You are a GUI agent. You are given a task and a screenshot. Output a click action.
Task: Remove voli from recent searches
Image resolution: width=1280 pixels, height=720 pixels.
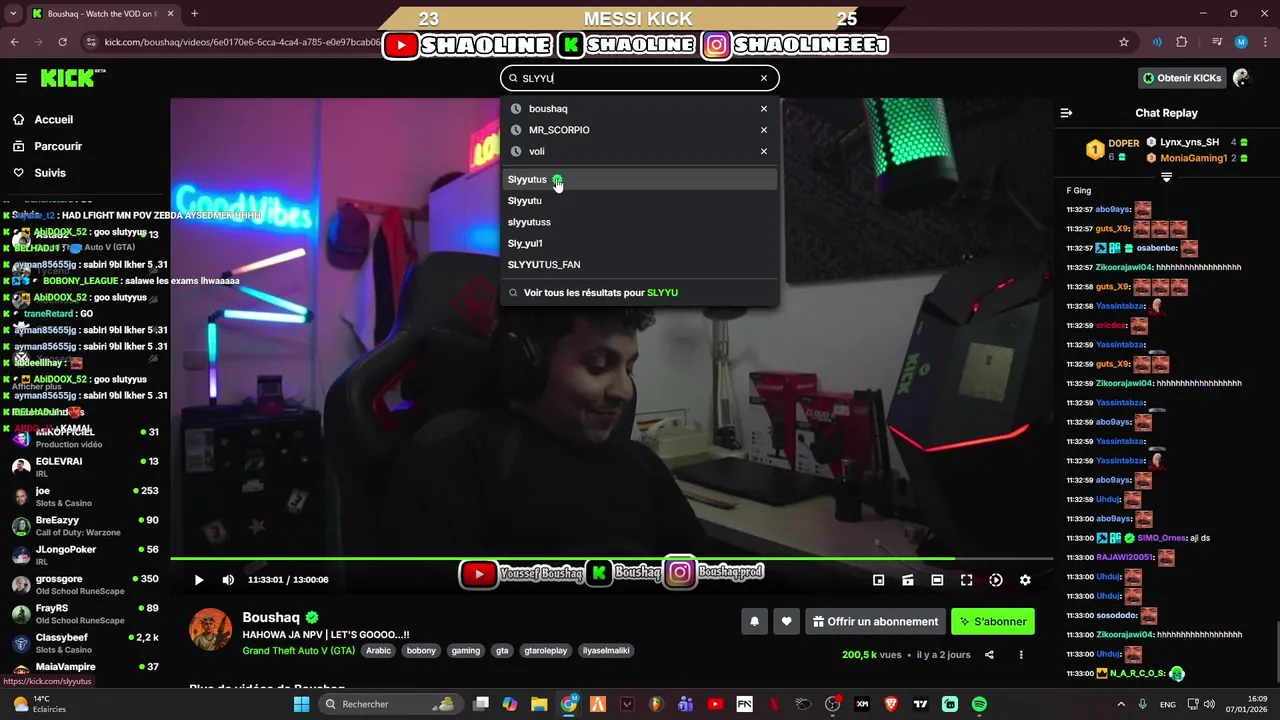coord(764,151)
